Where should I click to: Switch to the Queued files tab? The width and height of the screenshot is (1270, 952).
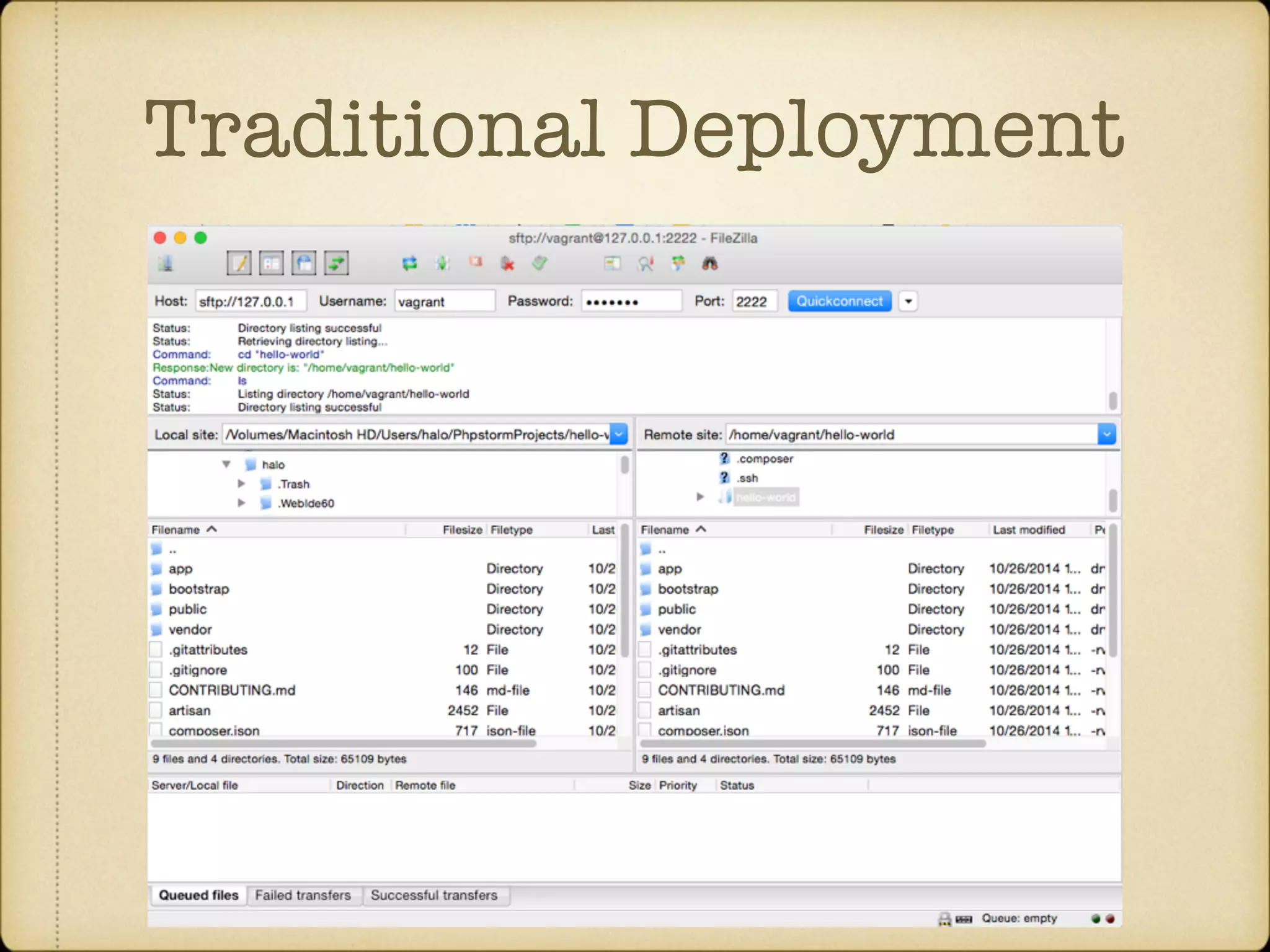tap(198, 895)
